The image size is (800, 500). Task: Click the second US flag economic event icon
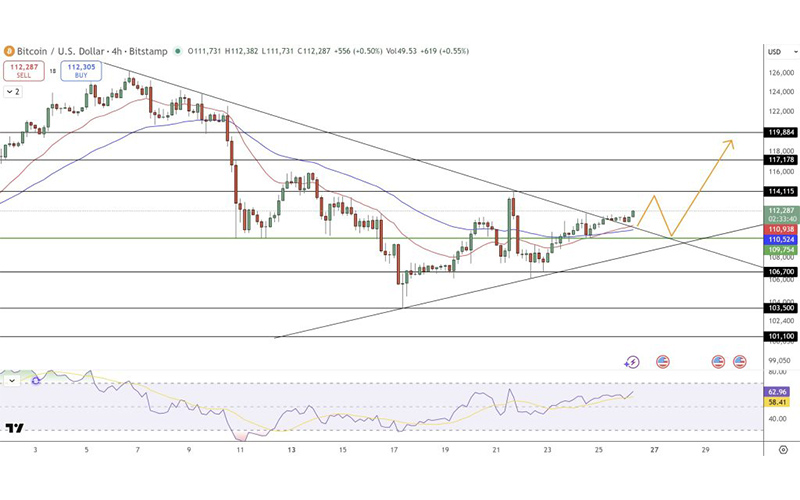718,361
